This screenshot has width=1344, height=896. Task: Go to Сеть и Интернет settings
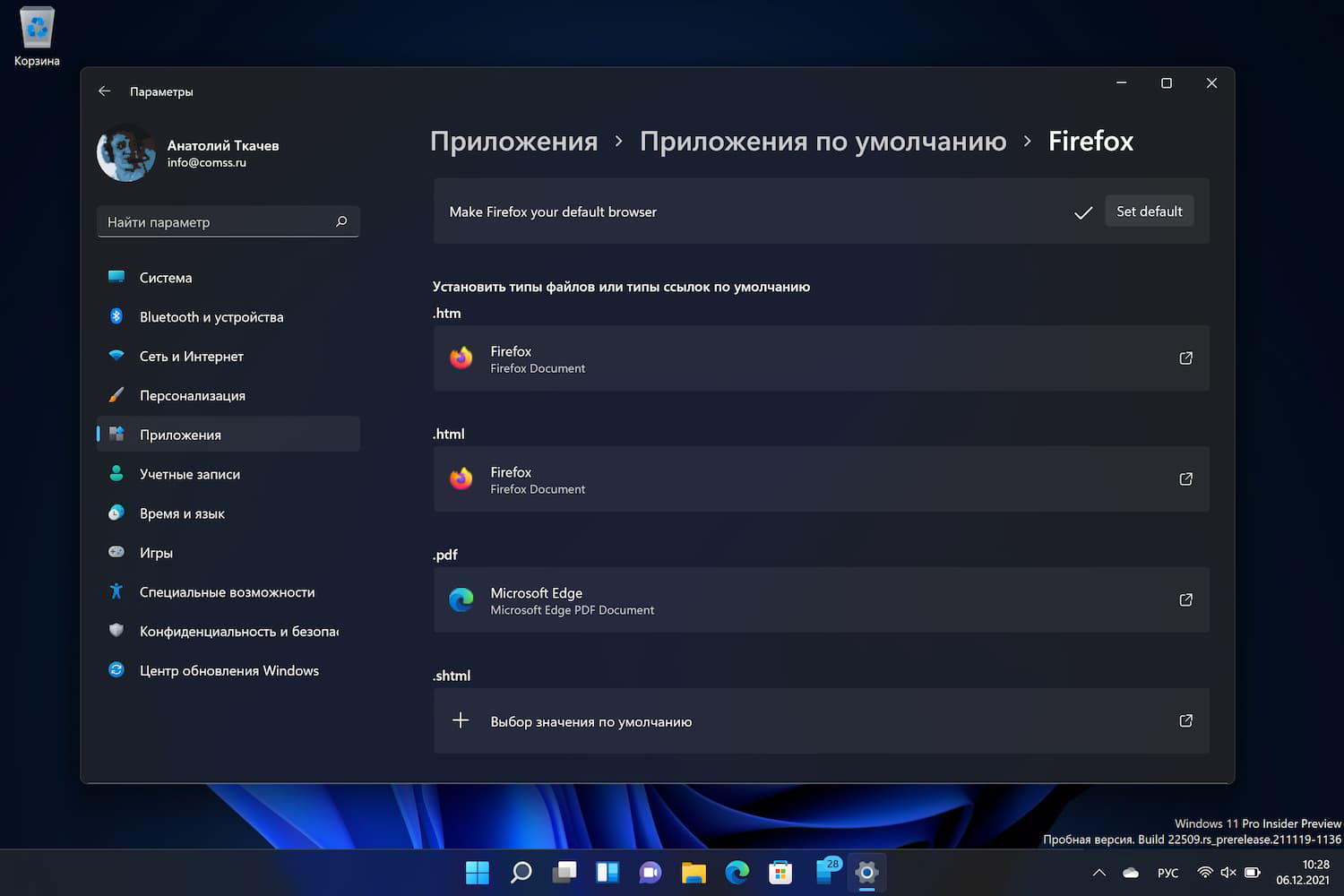click(x=228, y=357)
